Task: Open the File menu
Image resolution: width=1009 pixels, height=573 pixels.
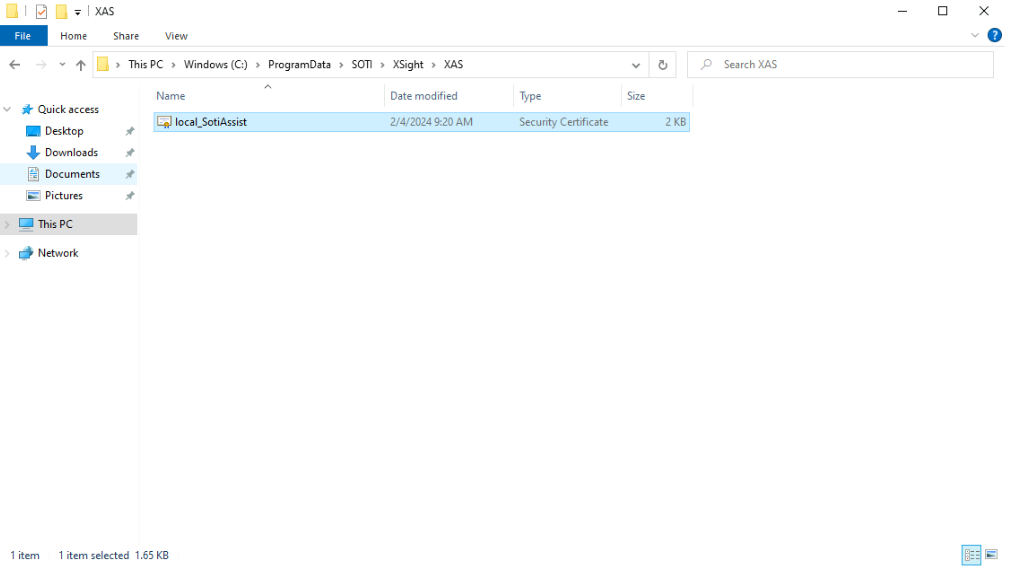Action: point(23,36)
